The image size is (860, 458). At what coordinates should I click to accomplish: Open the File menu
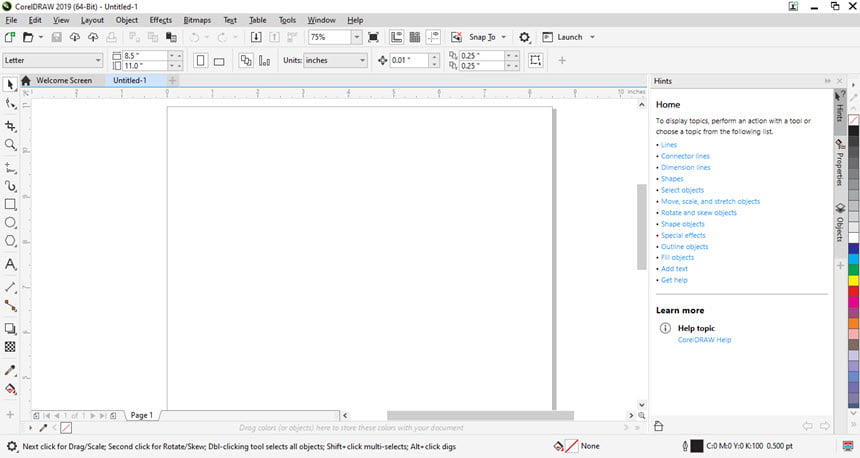tap(11, 20)
